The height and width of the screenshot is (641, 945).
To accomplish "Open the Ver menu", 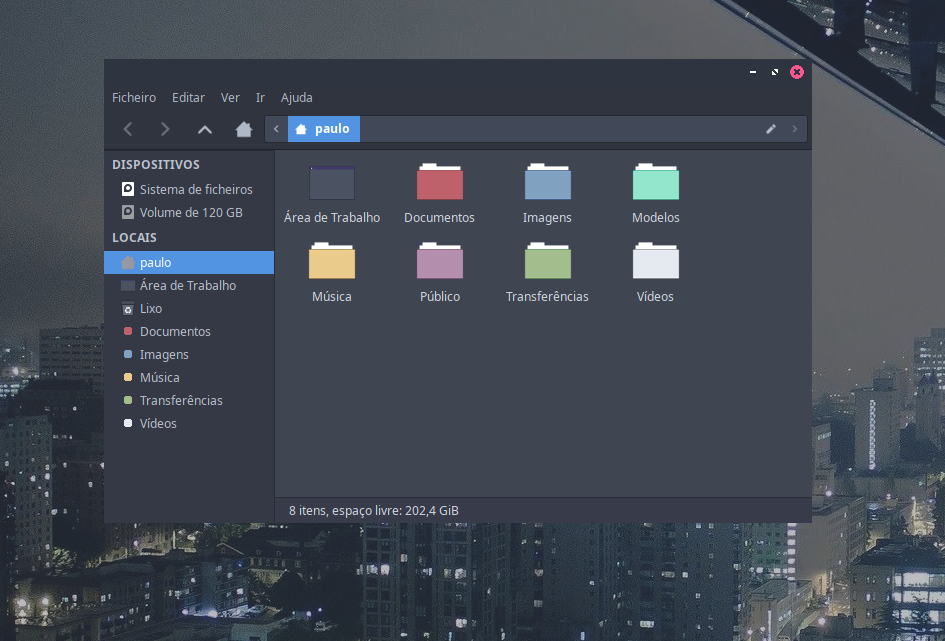I will [x=230, y=98].
